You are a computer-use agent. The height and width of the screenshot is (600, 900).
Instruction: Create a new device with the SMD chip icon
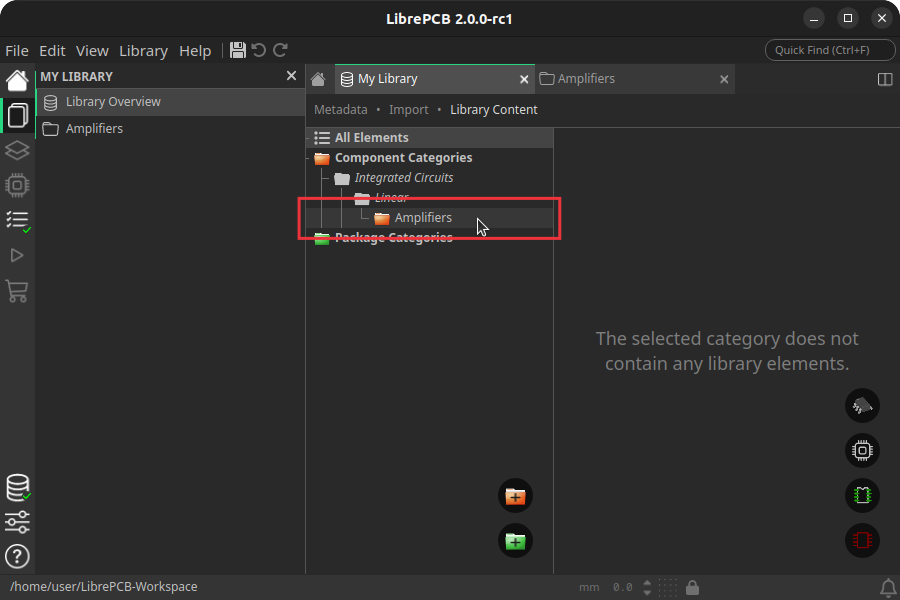862,405
